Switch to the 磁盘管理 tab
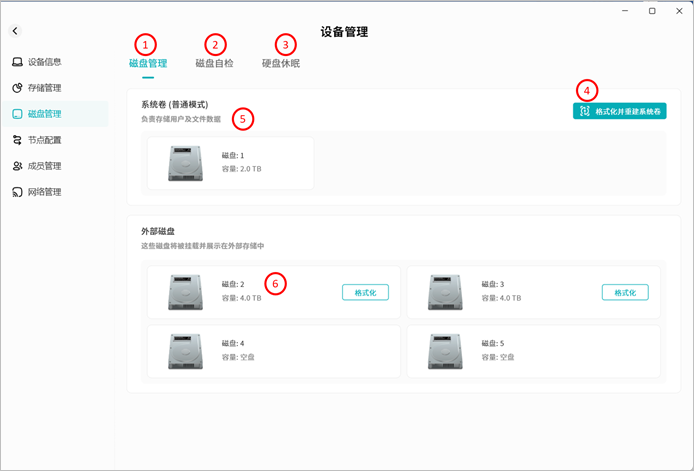Image resolution: width=694 pixels, height=471 pixels. 147,64
